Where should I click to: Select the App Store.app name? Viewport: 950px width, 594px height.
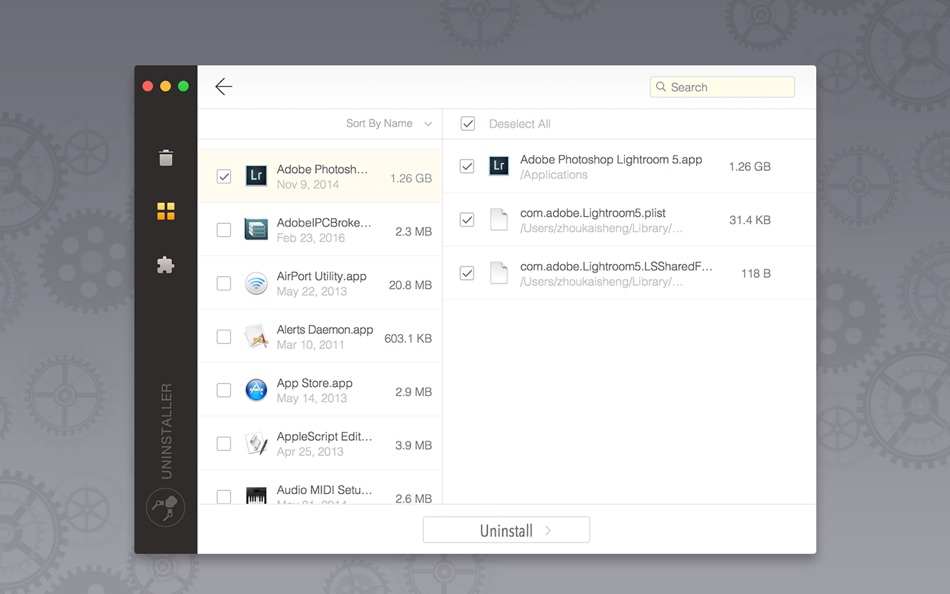pos(314,383)
